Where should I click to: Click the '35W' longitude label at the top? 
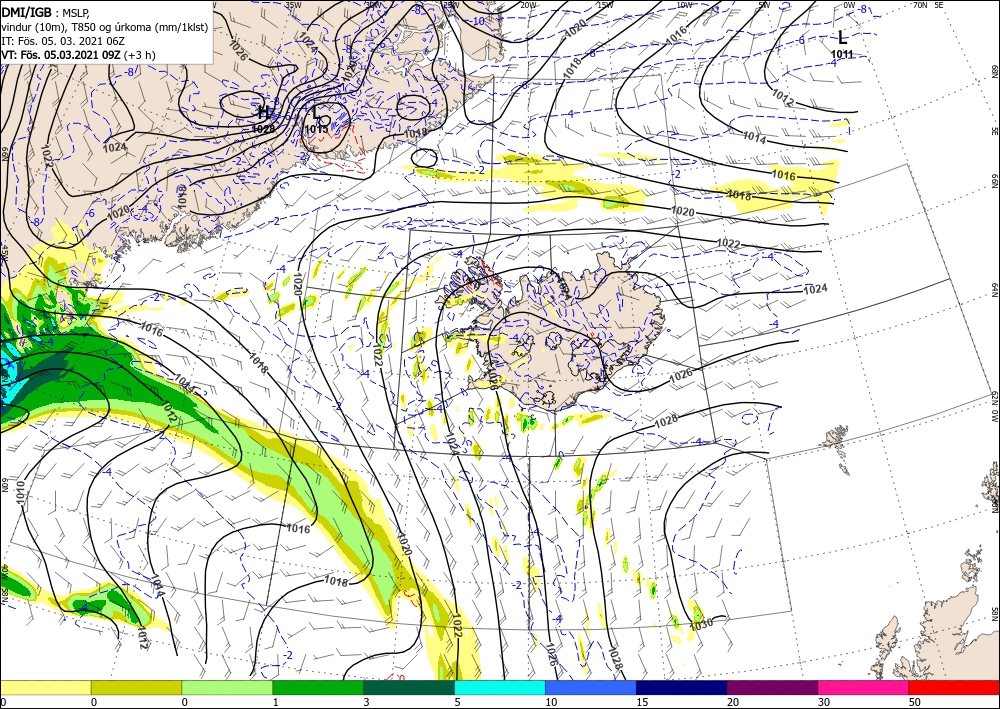(x=293, y=4)
